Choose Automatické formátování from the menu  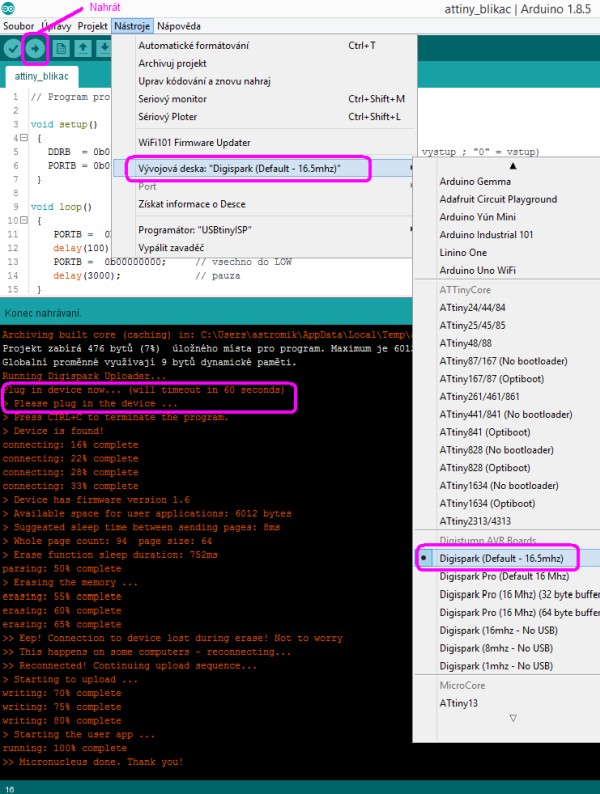[x=263, y=46]
